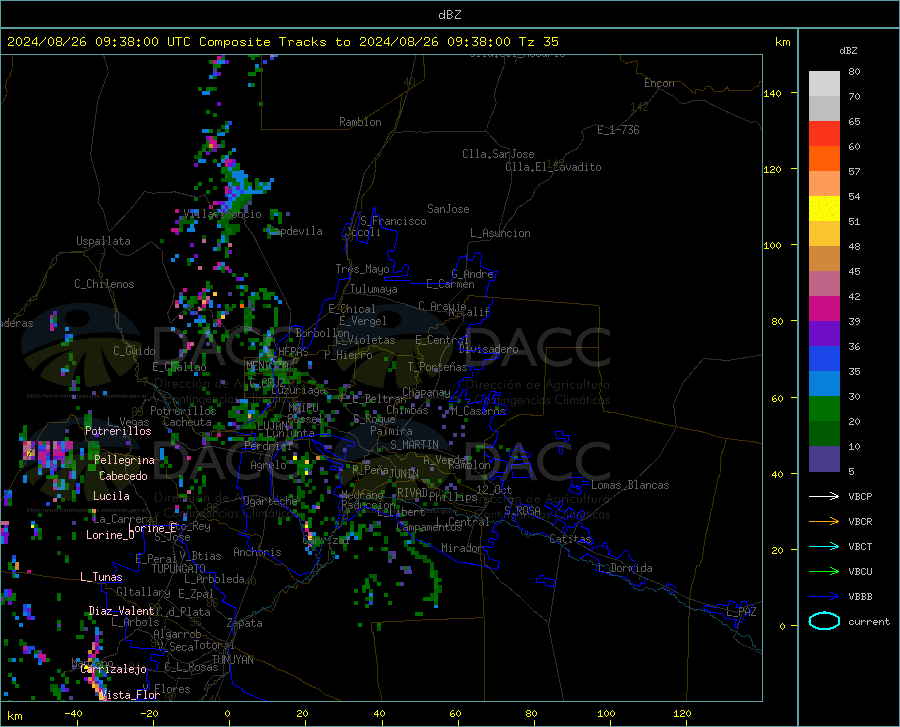Image resolution: width=900 pixels, height=727 pixels.
Task: Click the Zapata label
Action: [244, 623]
